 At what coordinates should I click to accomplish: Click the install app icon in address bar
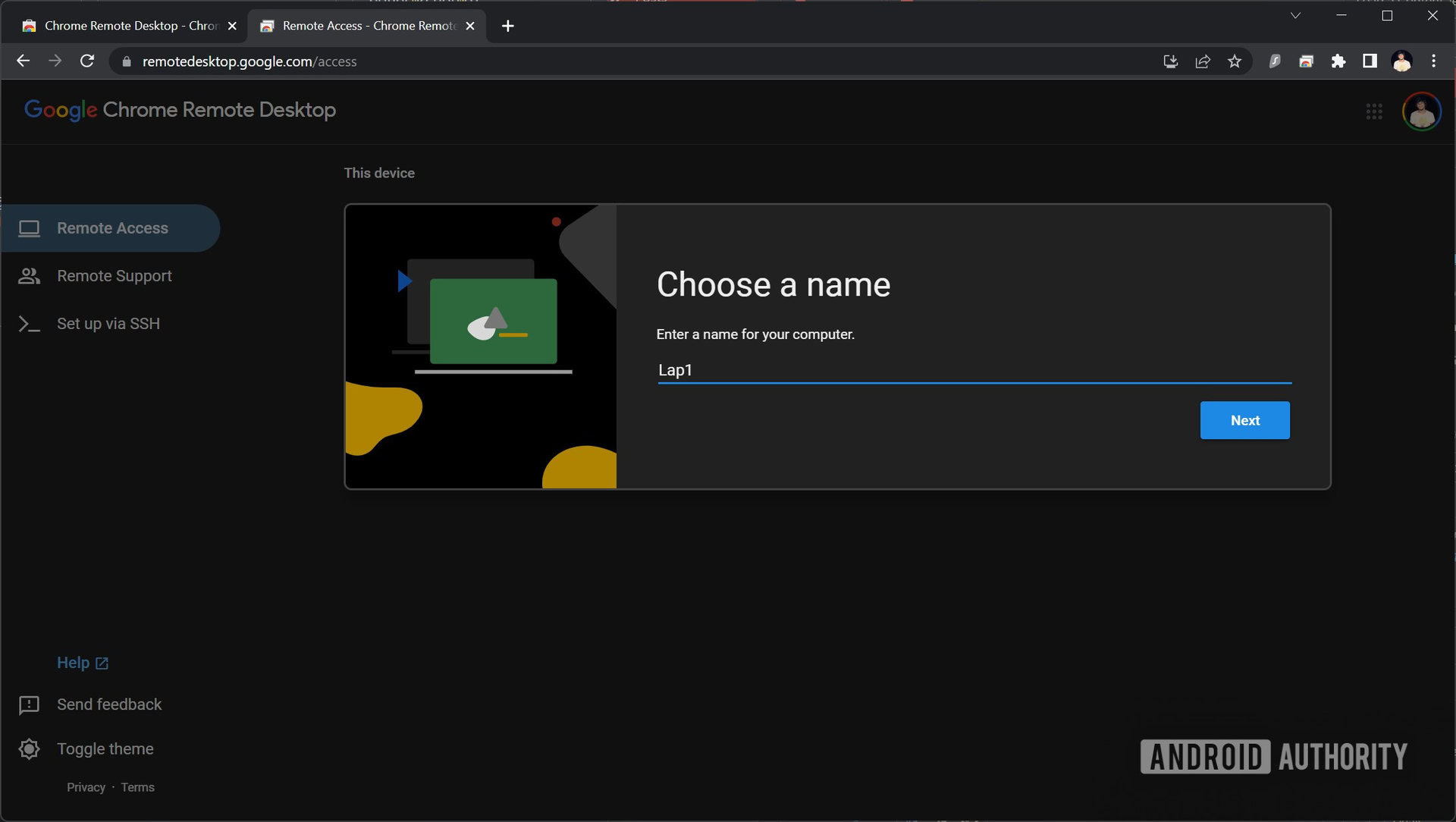(1170, 61)
